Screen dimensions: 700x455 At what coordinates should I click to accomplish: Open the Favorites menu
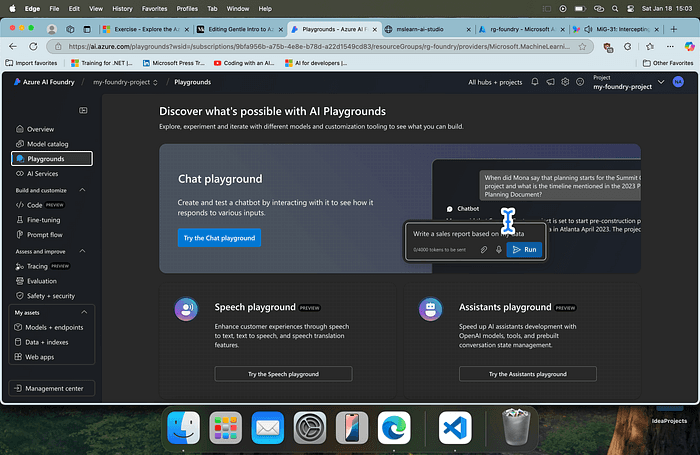154,8
